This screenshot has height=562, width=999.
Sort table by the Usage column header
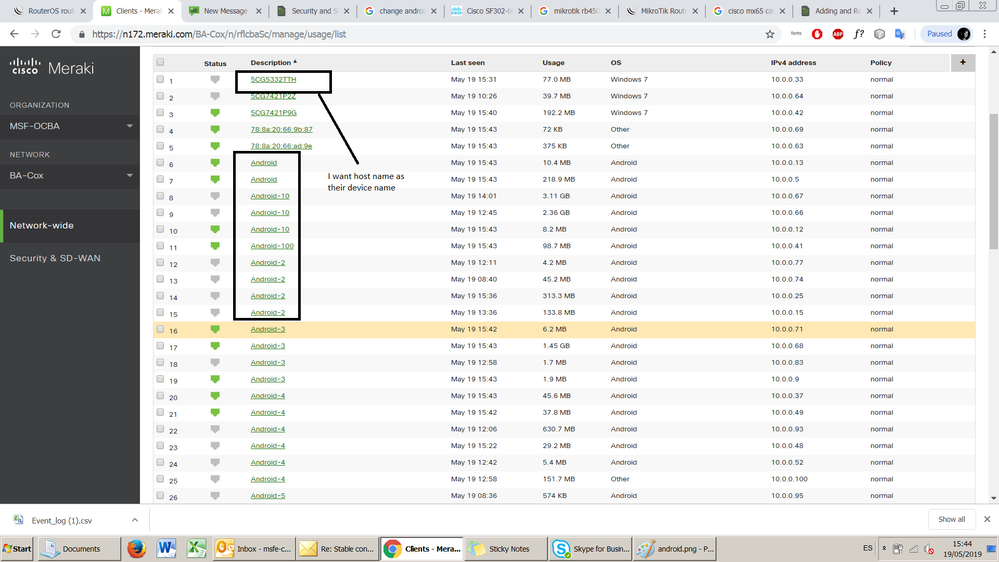pos(553,62)
